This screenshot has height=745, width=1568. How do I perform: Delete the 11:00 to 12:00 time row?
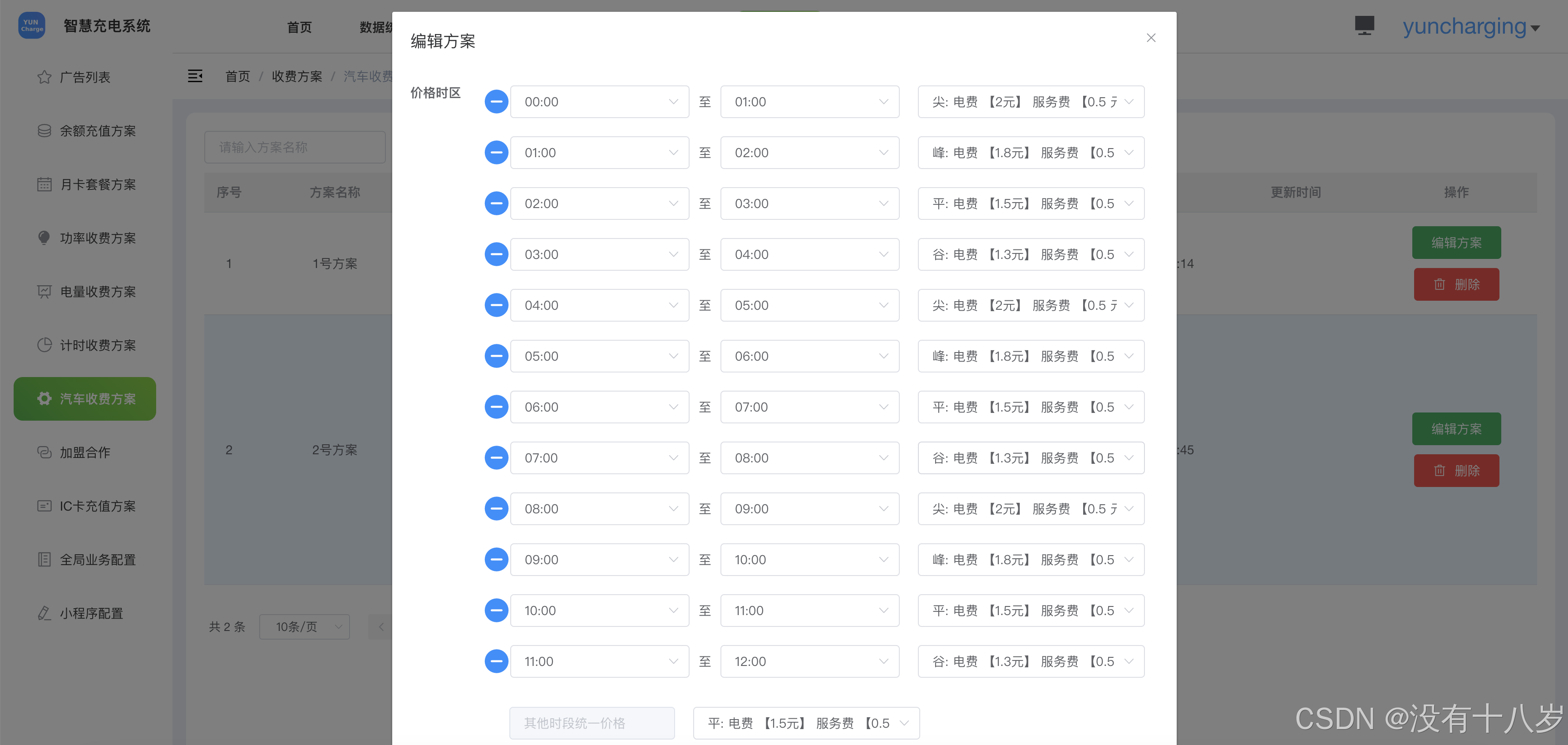(x=496, y=661)
